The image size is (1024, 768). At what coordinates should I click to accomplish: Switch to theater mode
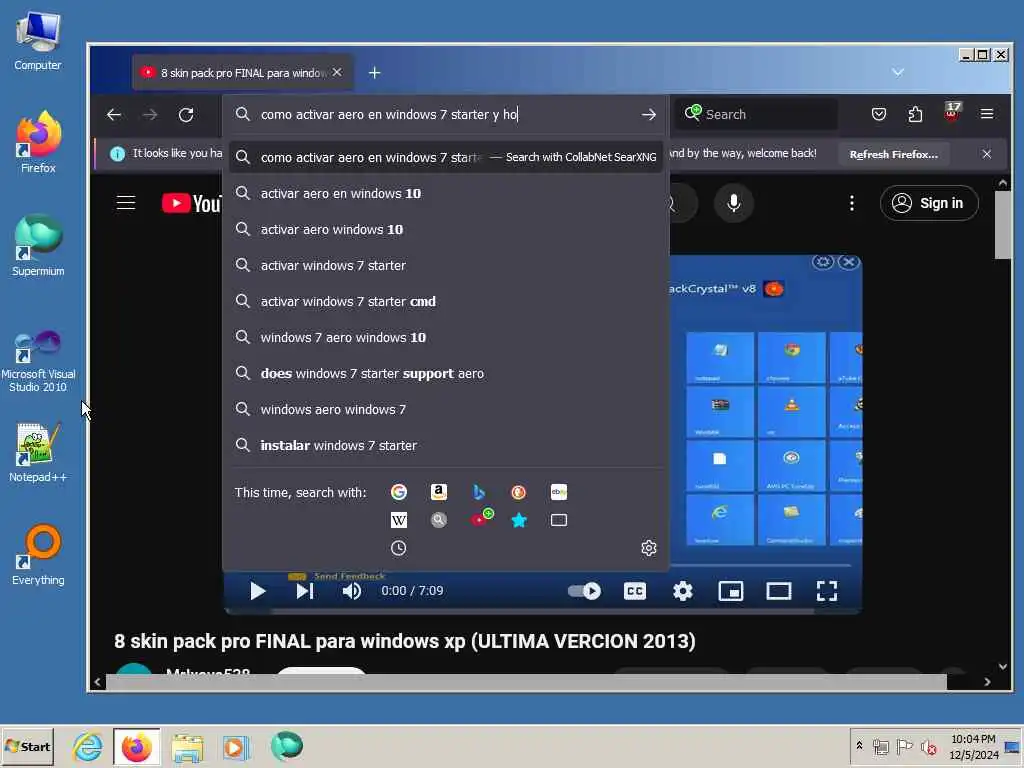click(778, 591)
